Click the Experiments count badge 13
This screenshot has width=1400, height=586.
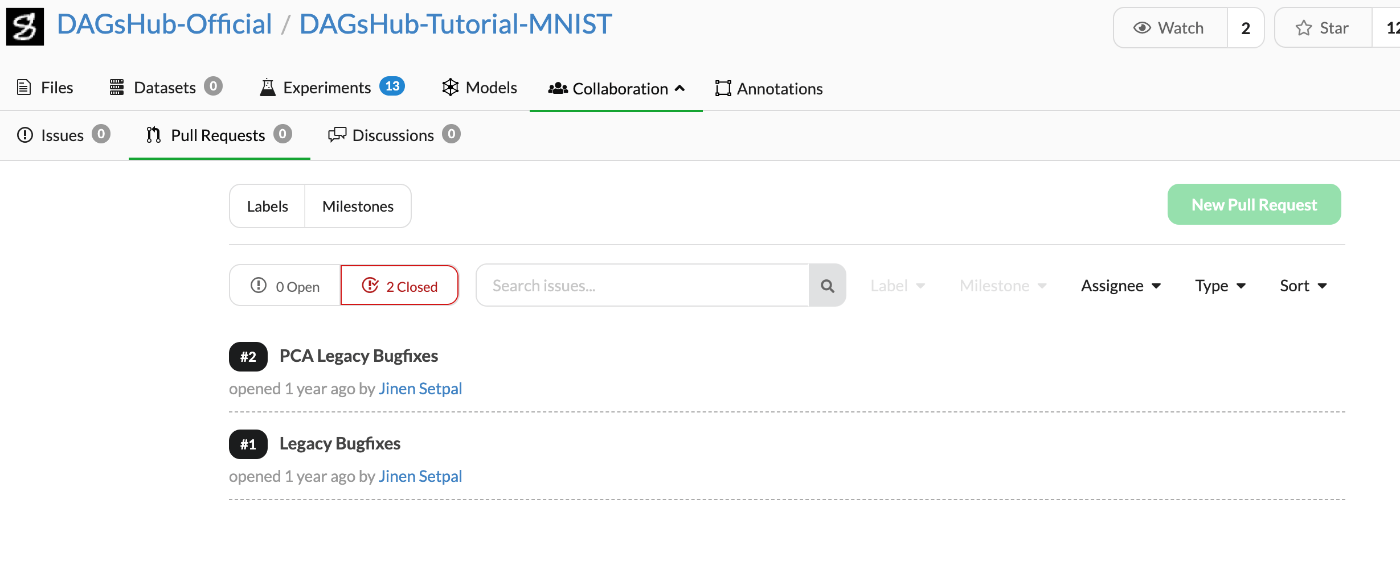point(392,86)
